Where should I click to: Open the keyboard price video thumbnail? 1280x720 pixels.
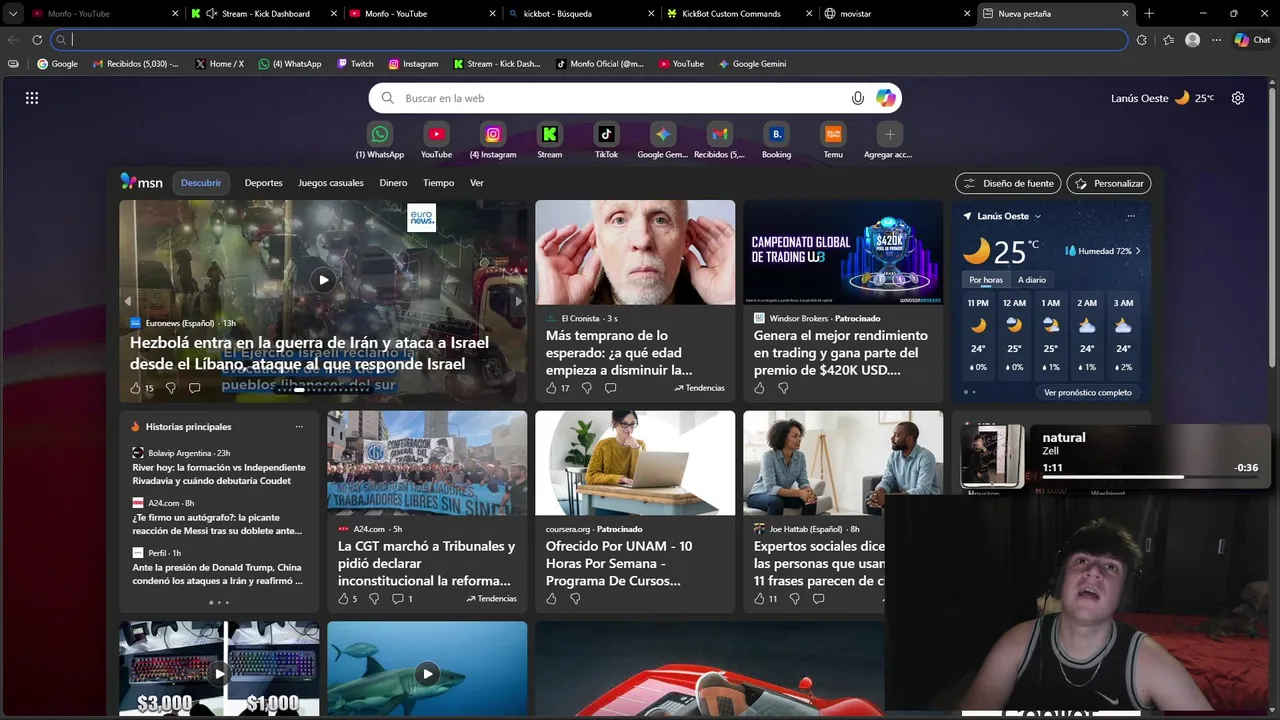219,669
